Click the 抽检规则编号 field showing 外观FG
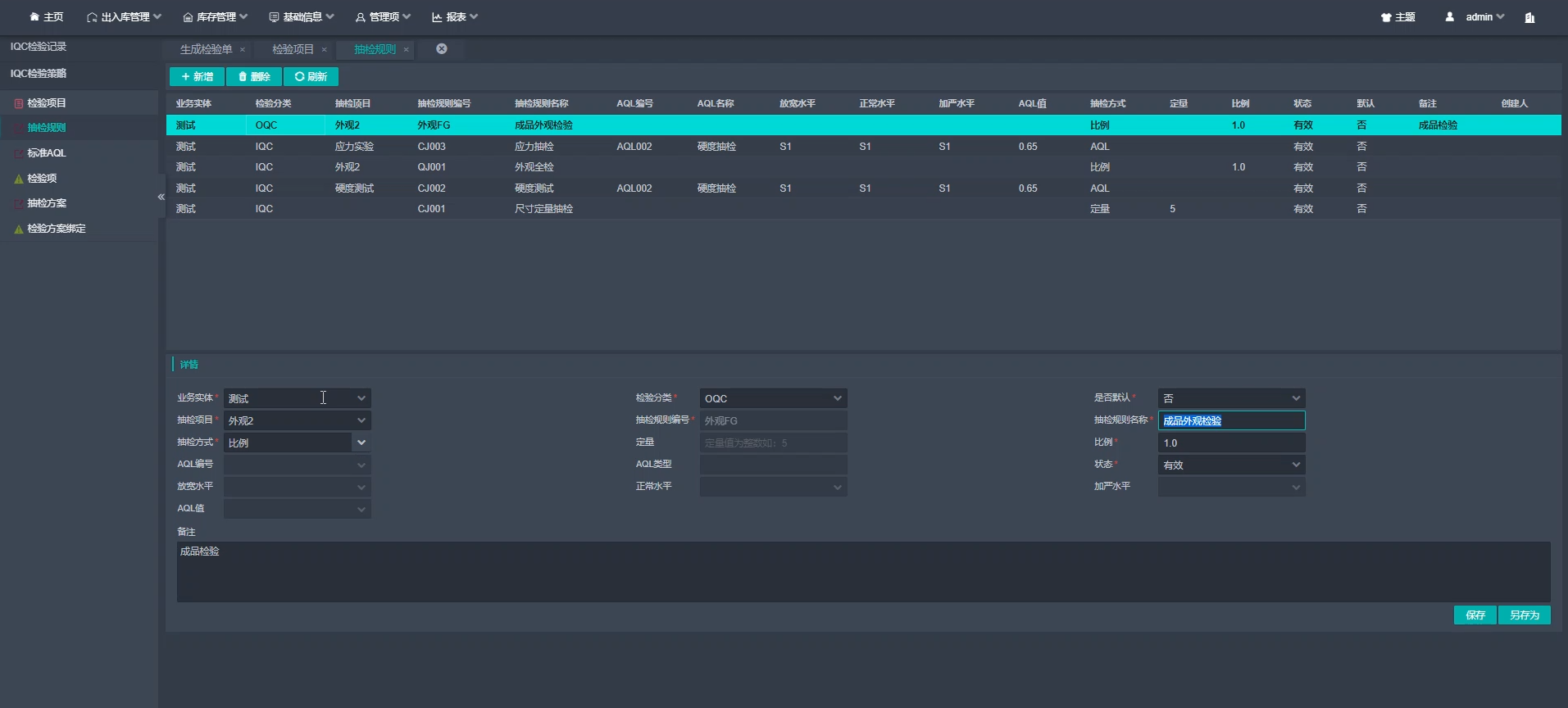 773,420
